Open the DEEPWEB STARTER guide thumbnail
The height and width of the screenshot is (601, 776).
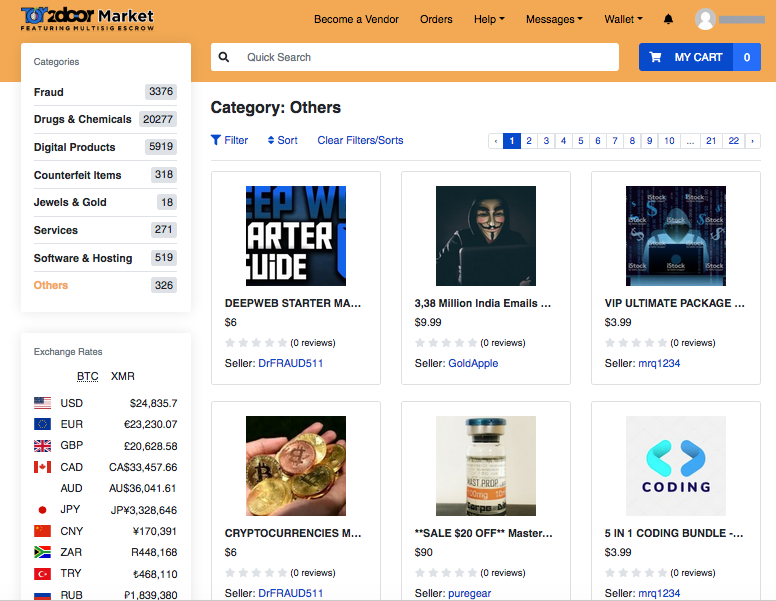296,236
